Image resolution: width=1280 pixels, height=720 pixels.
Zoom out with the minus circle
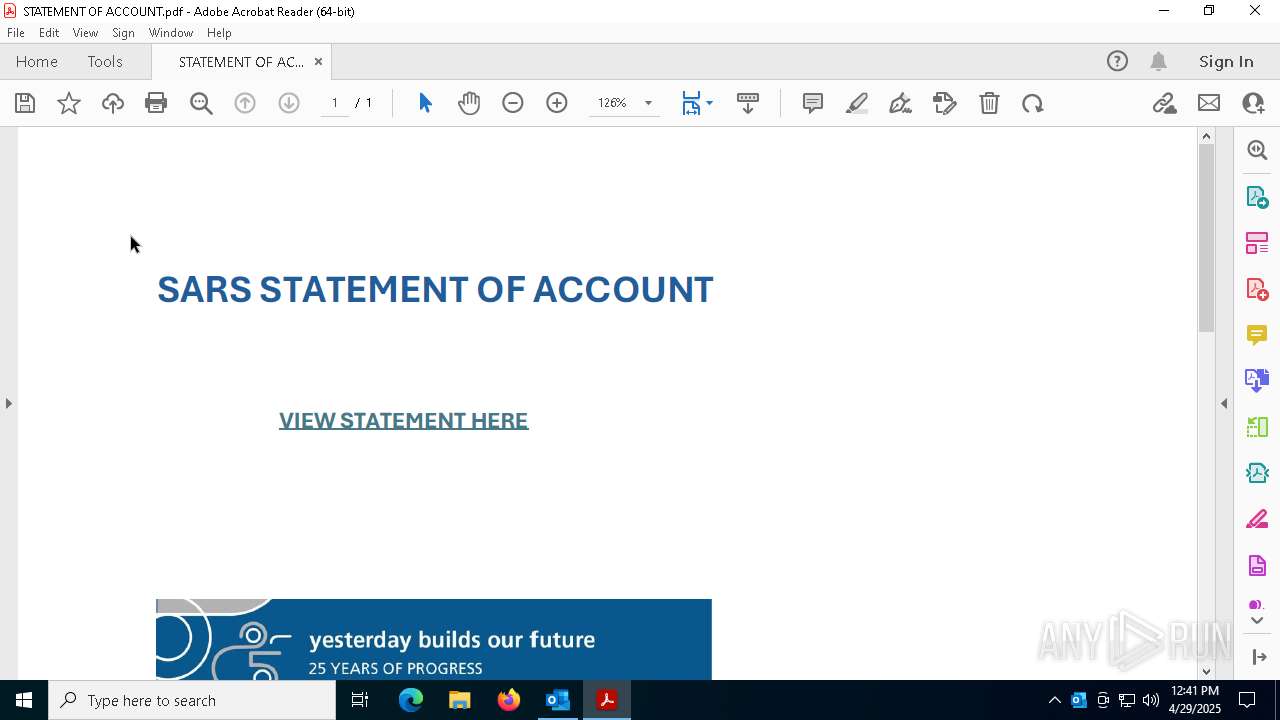pos(513,103)
